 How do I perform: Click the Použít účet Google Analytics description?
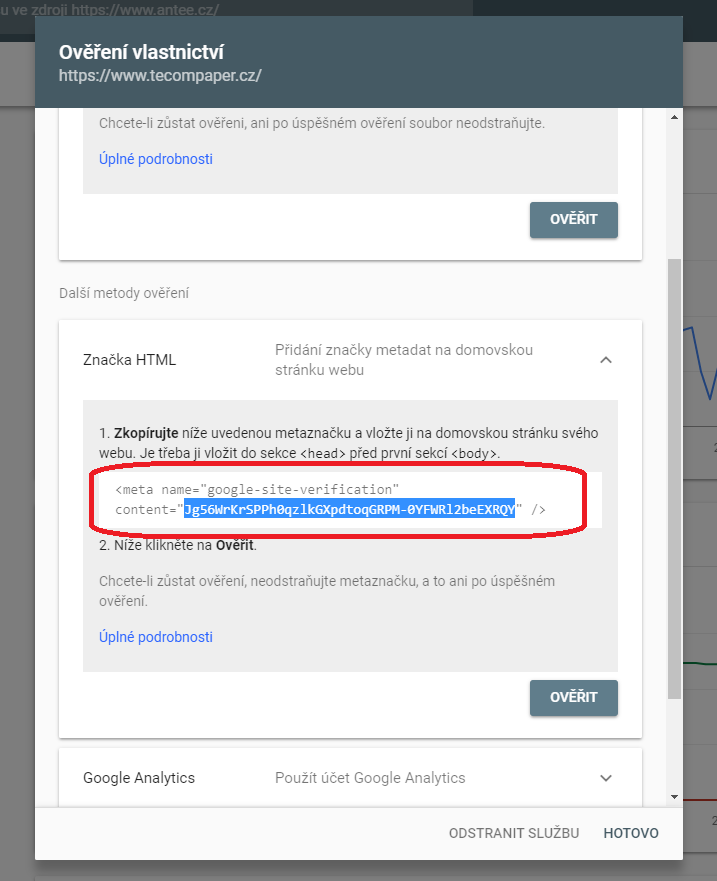click(x=370, y=778)
